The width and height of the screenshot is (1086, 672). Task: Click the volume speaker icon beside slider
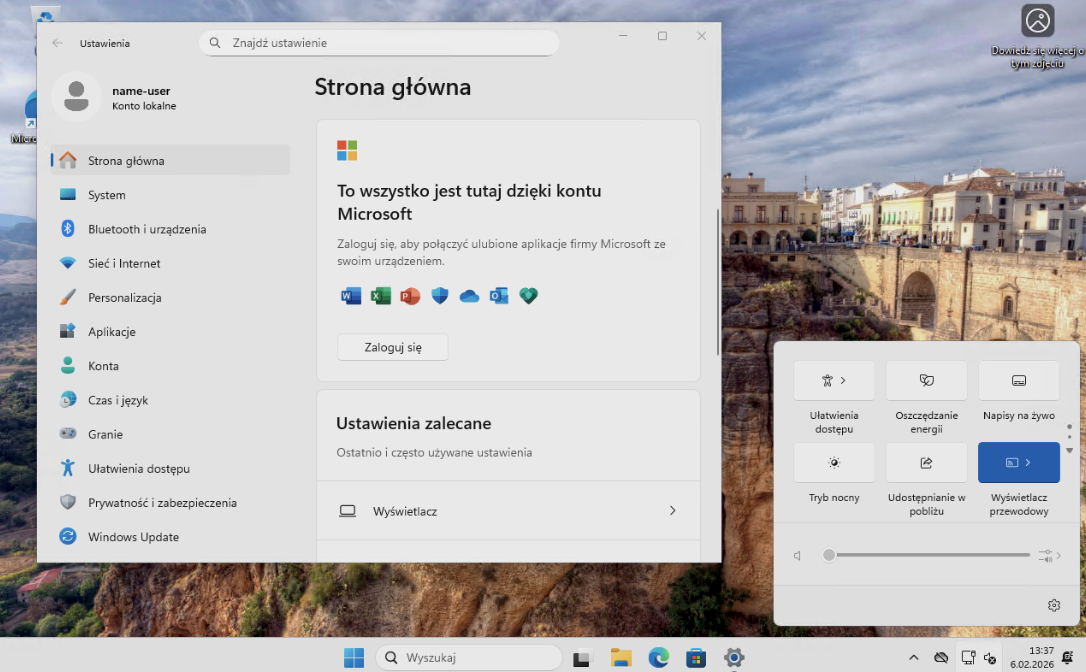click(x=798, y=556)
